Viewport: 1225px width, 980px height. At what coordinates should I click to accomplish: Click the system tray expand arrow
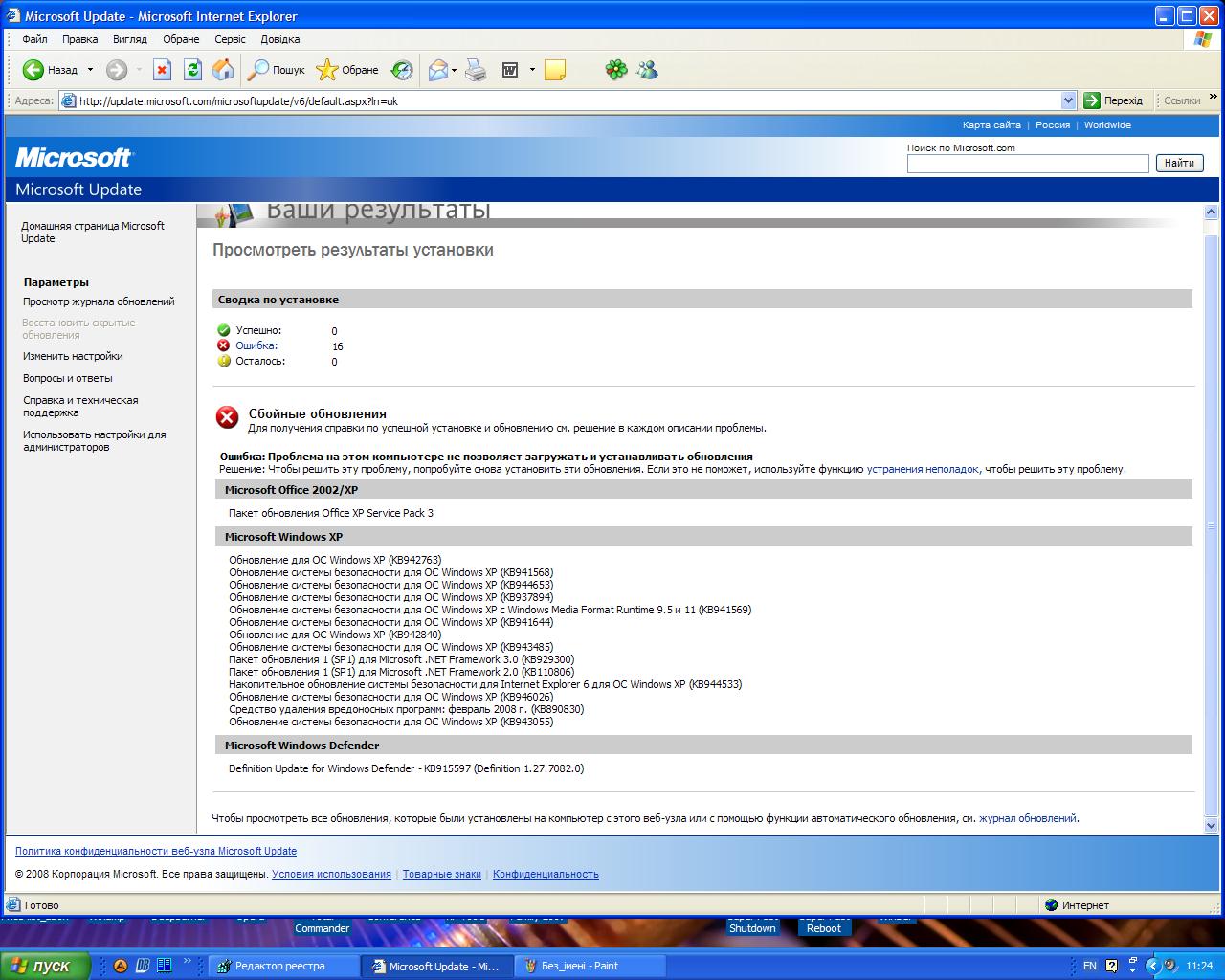pyautogui.click(x=1152, y=966)
